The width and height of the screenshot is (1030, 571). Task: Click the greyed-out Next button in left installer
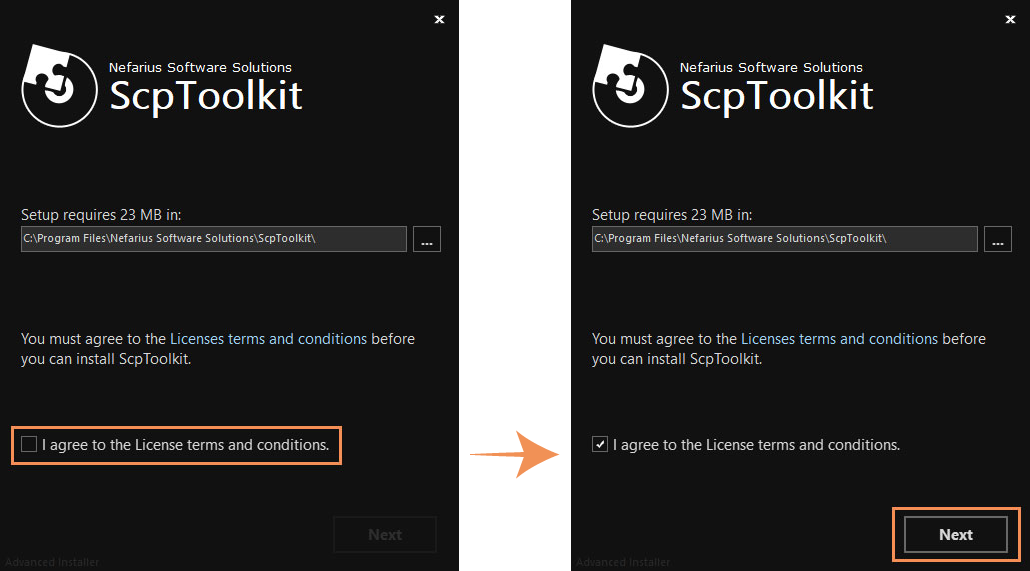tap(385, 534)
